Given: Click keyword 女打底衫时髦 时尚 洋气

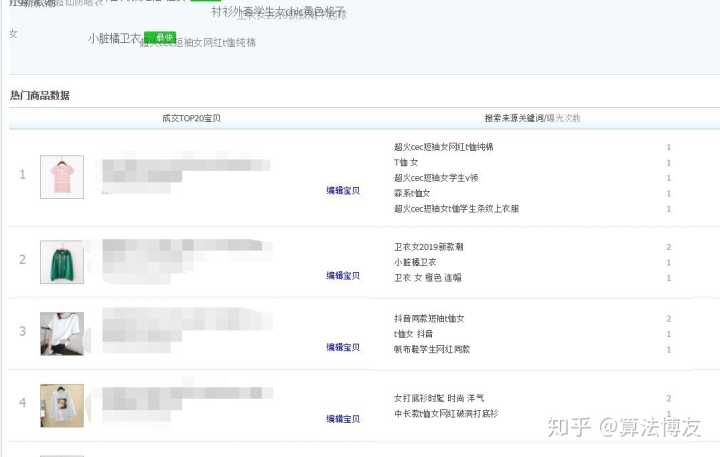Looking at the screenshot, I should coord(439,398).
